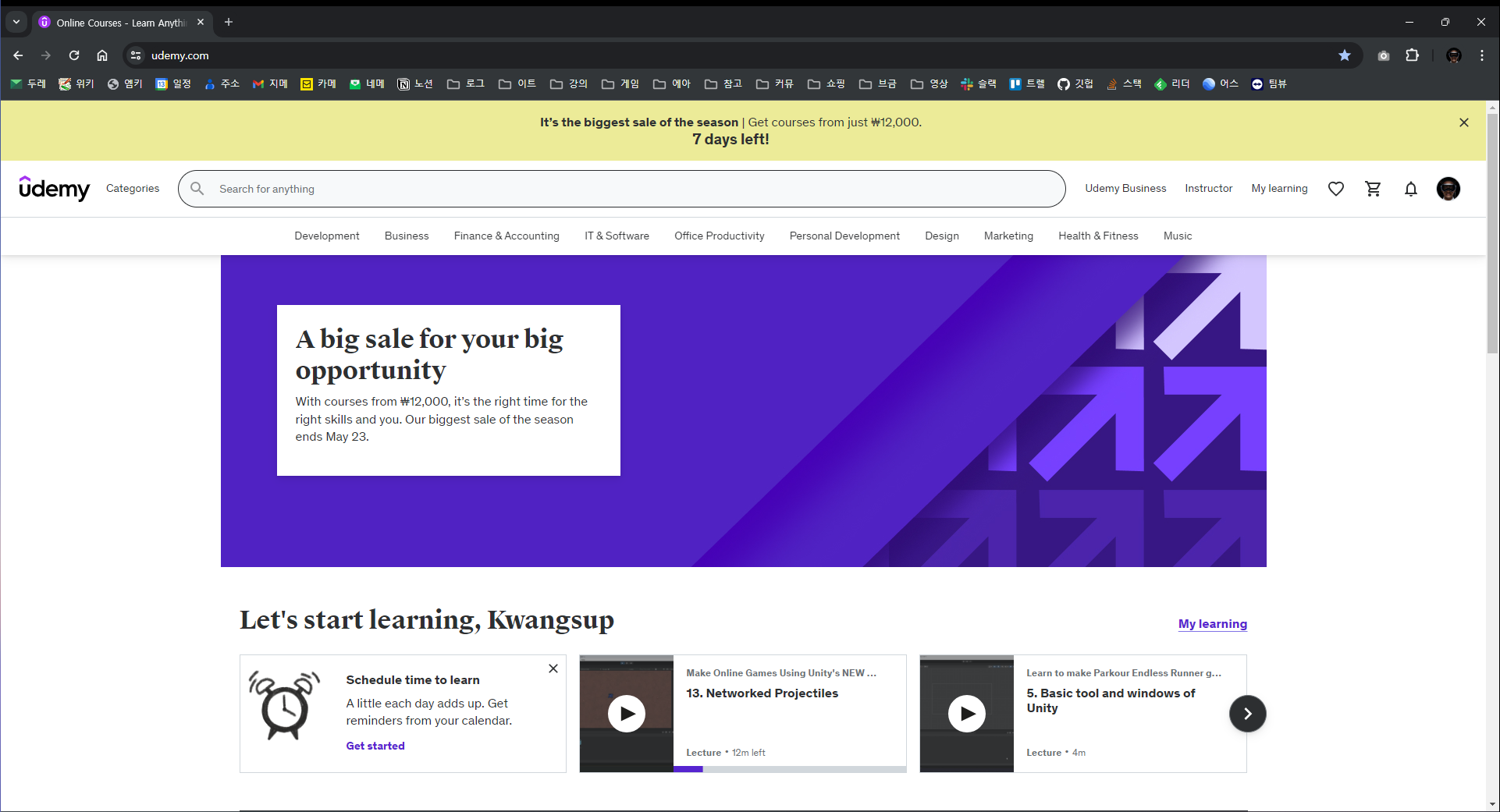Open the 노션 Notion bookmark

[415, 84]
